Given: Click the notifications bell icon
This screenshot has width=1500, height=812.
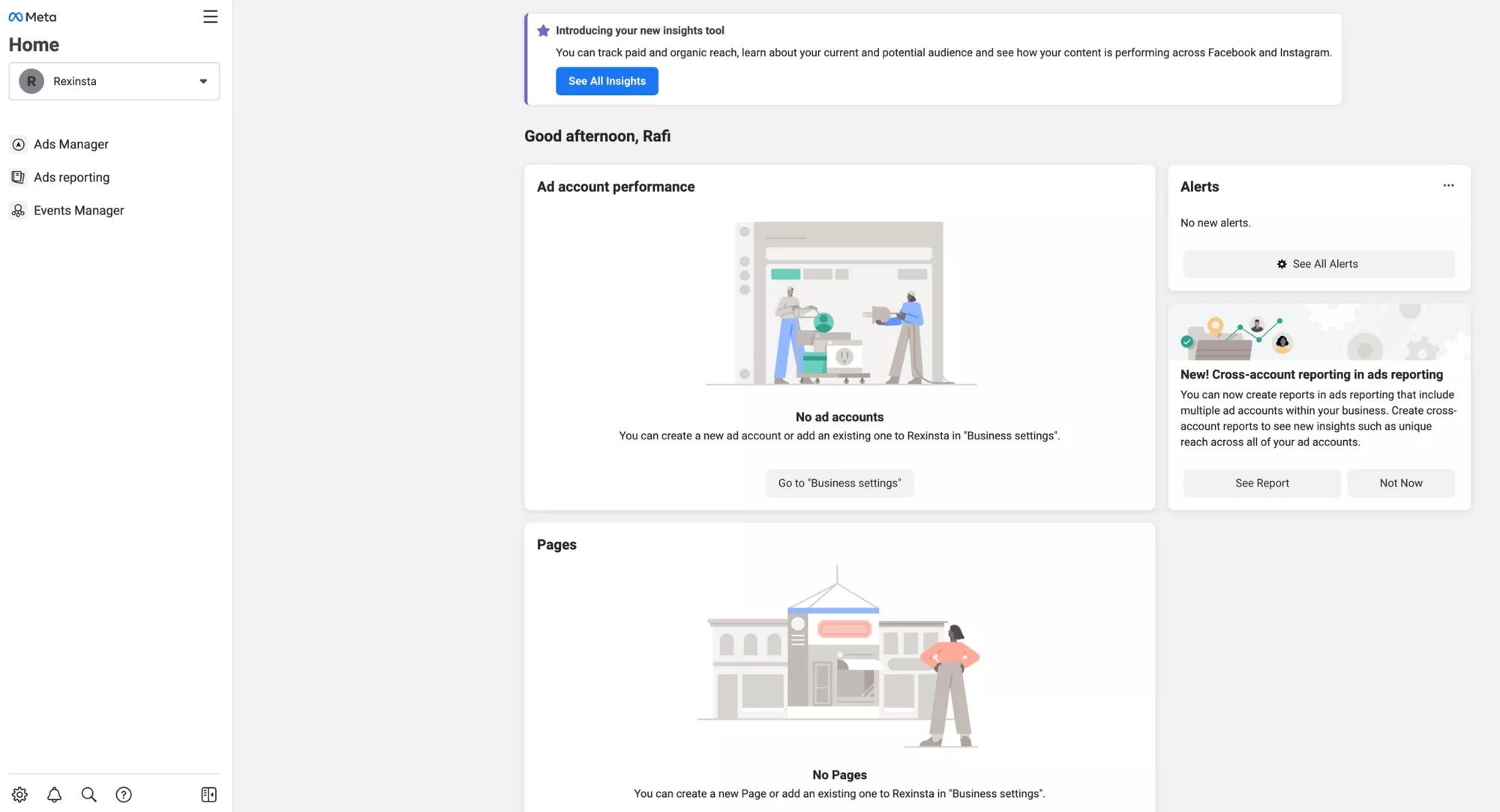Looking at the screenshot, I should point(54,794).
